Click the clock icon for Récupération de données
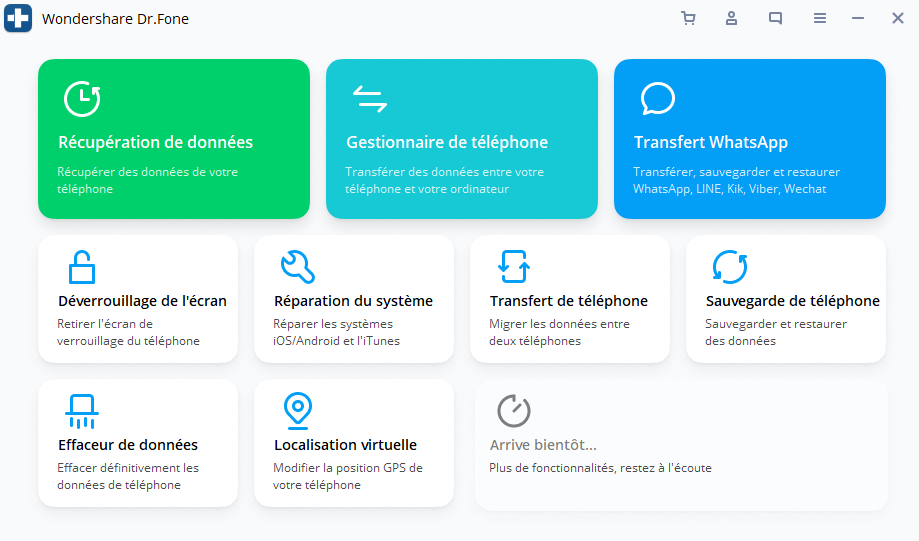This screenshot has width=919, height=541. coord(81,99)
